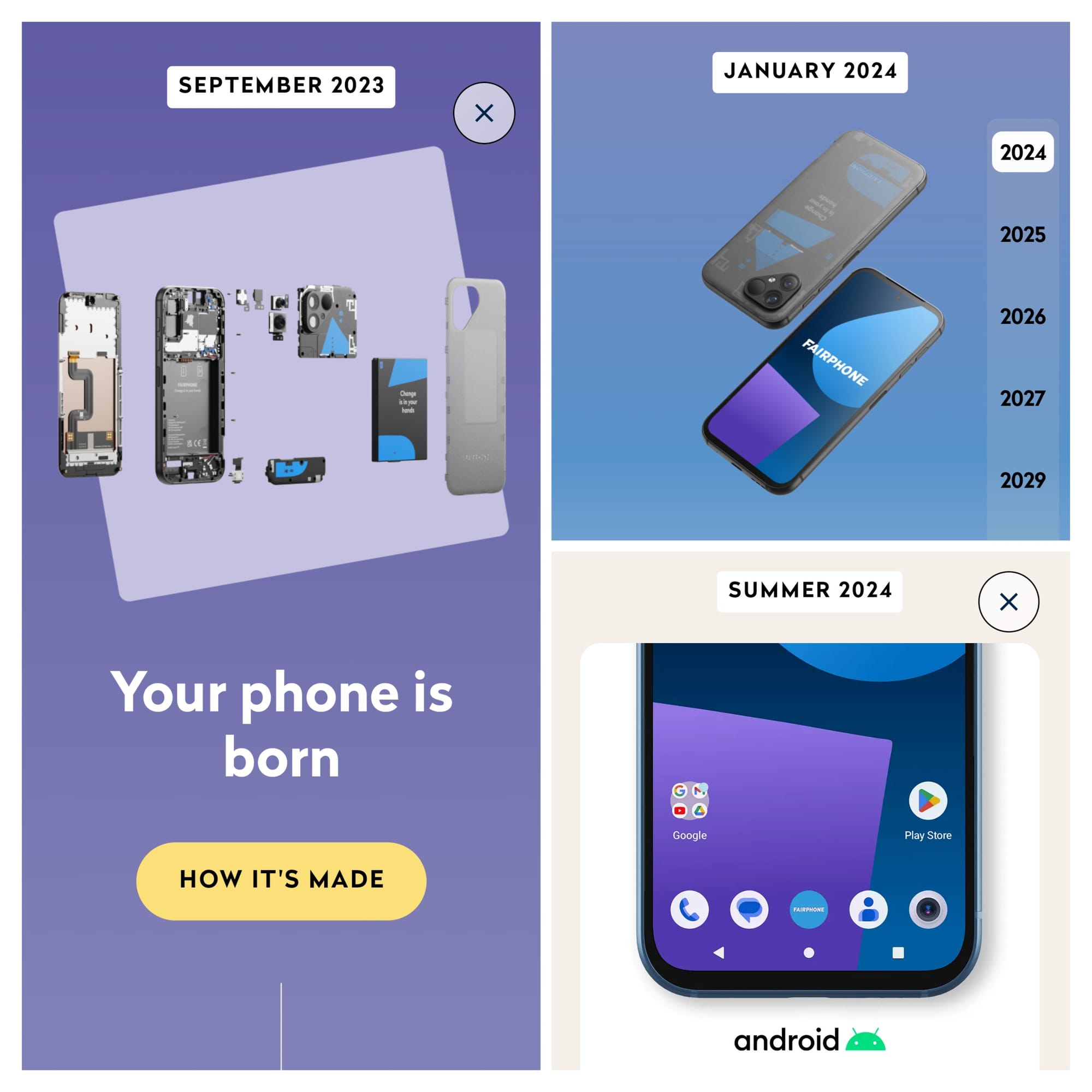Click the X close button September 2023
1092x1092 pixels.
tap(480, 113)
